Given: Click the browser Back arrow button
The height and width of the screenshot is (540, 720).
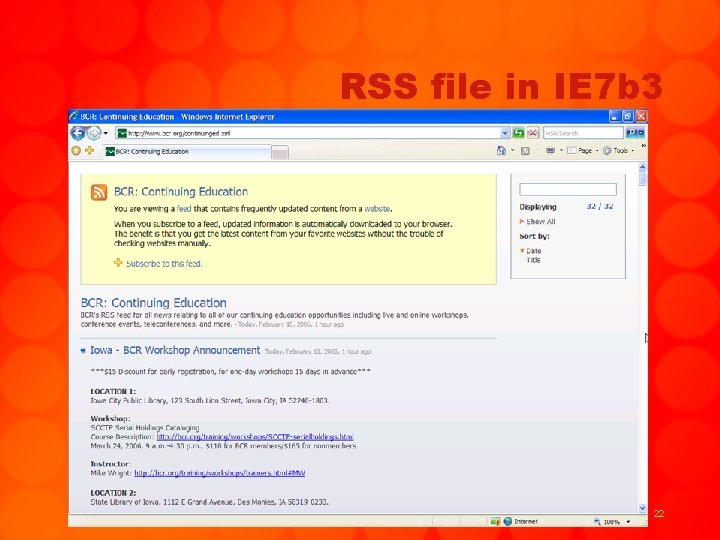Looking at the screenshot, I should click(x=78, y=133).
